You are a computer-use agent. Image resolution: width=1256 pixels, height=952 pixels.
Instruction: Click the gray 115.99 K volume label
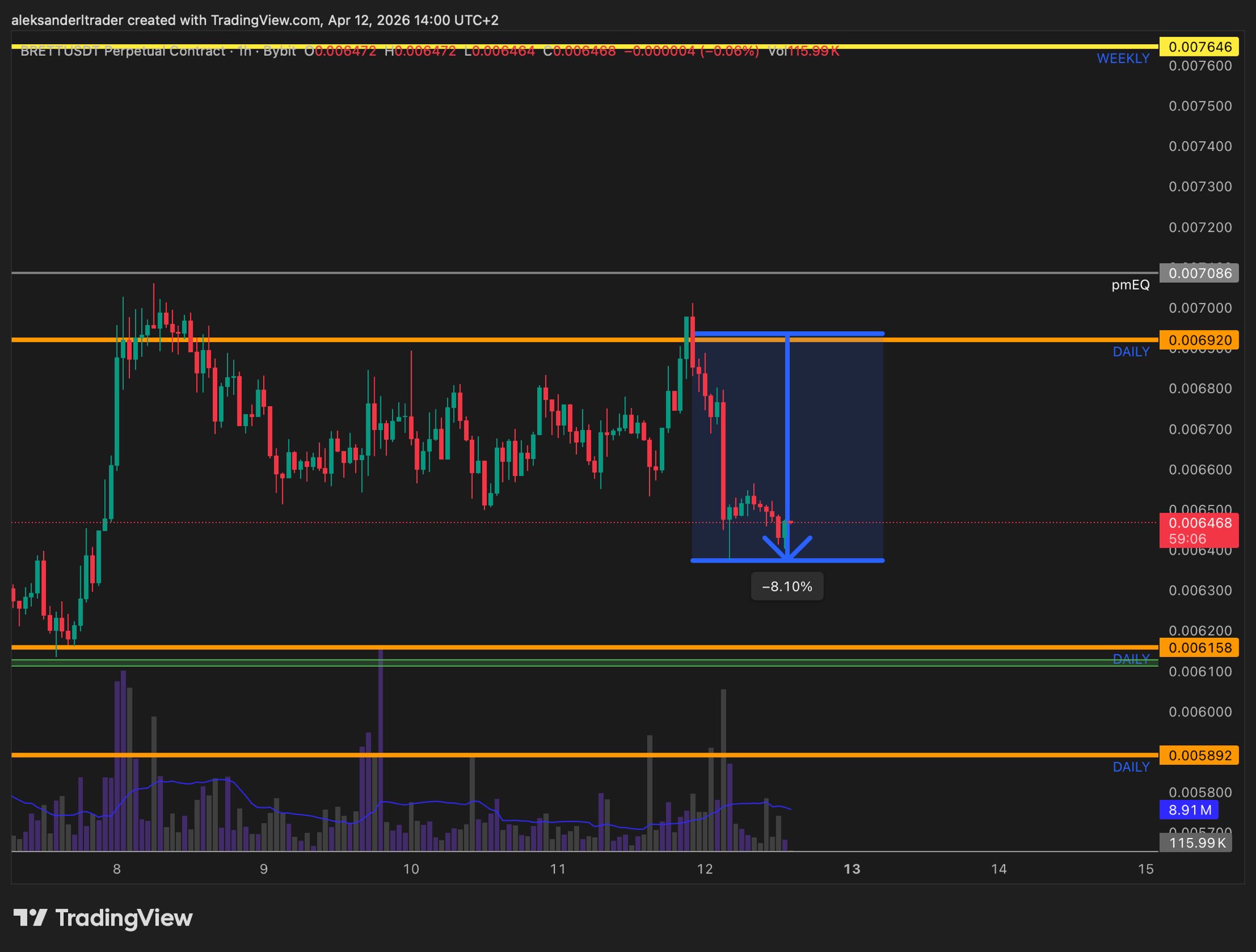[1196, 843]
